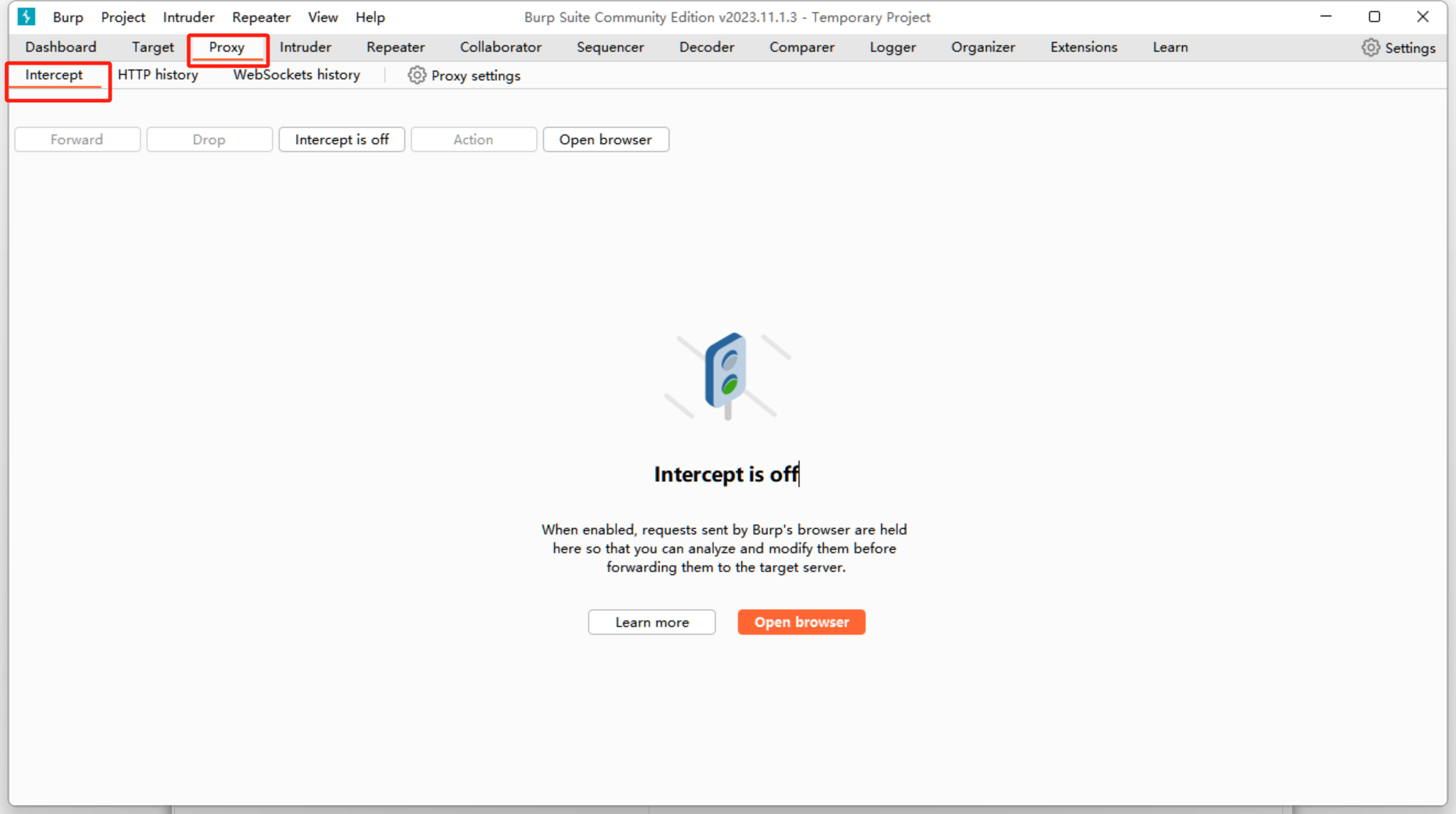Screen dimensions: 1456x814
Task: Open the Help menu
Action: coord(369,17)
